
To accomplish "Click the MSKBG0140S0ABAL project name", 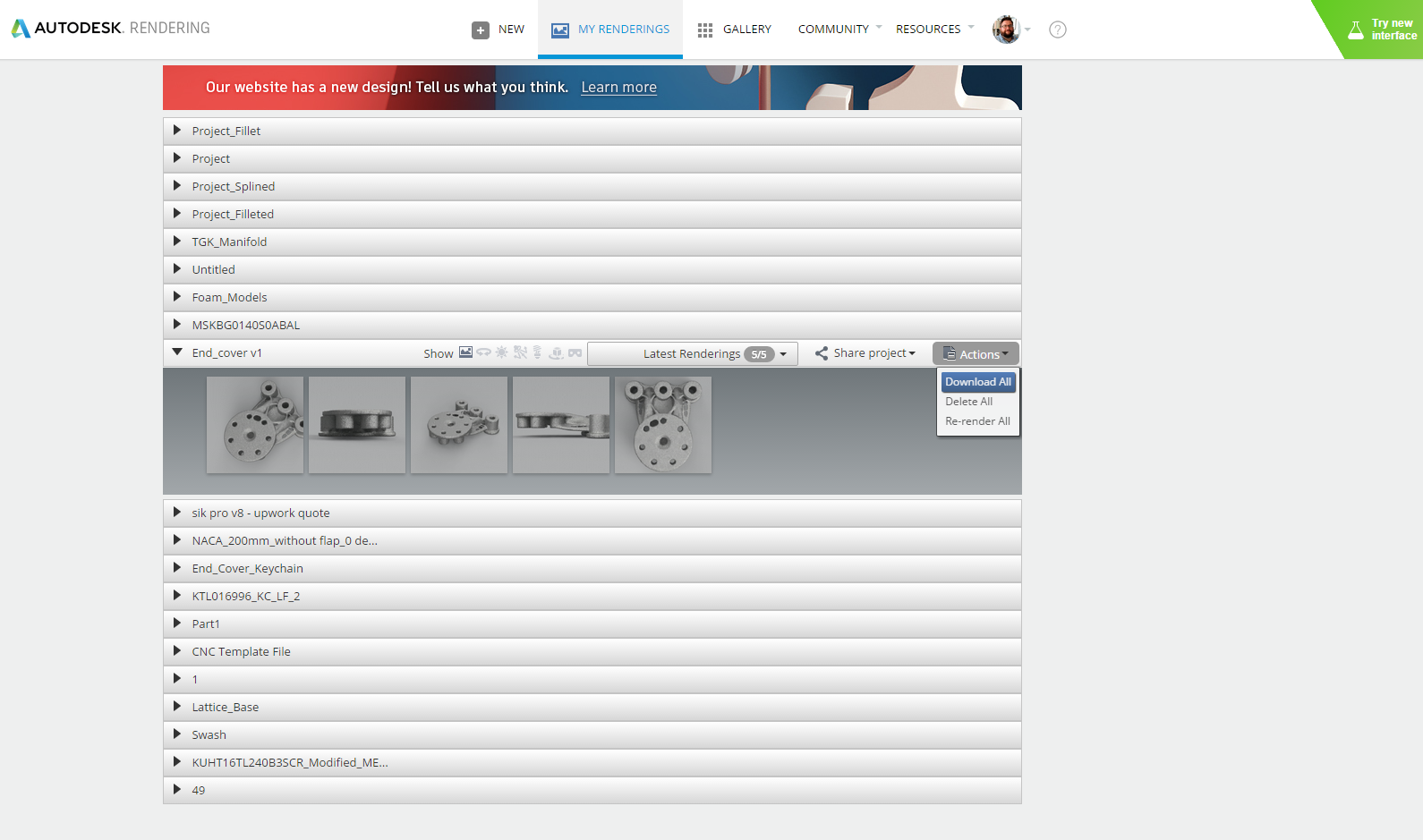I will pos(246,326).
